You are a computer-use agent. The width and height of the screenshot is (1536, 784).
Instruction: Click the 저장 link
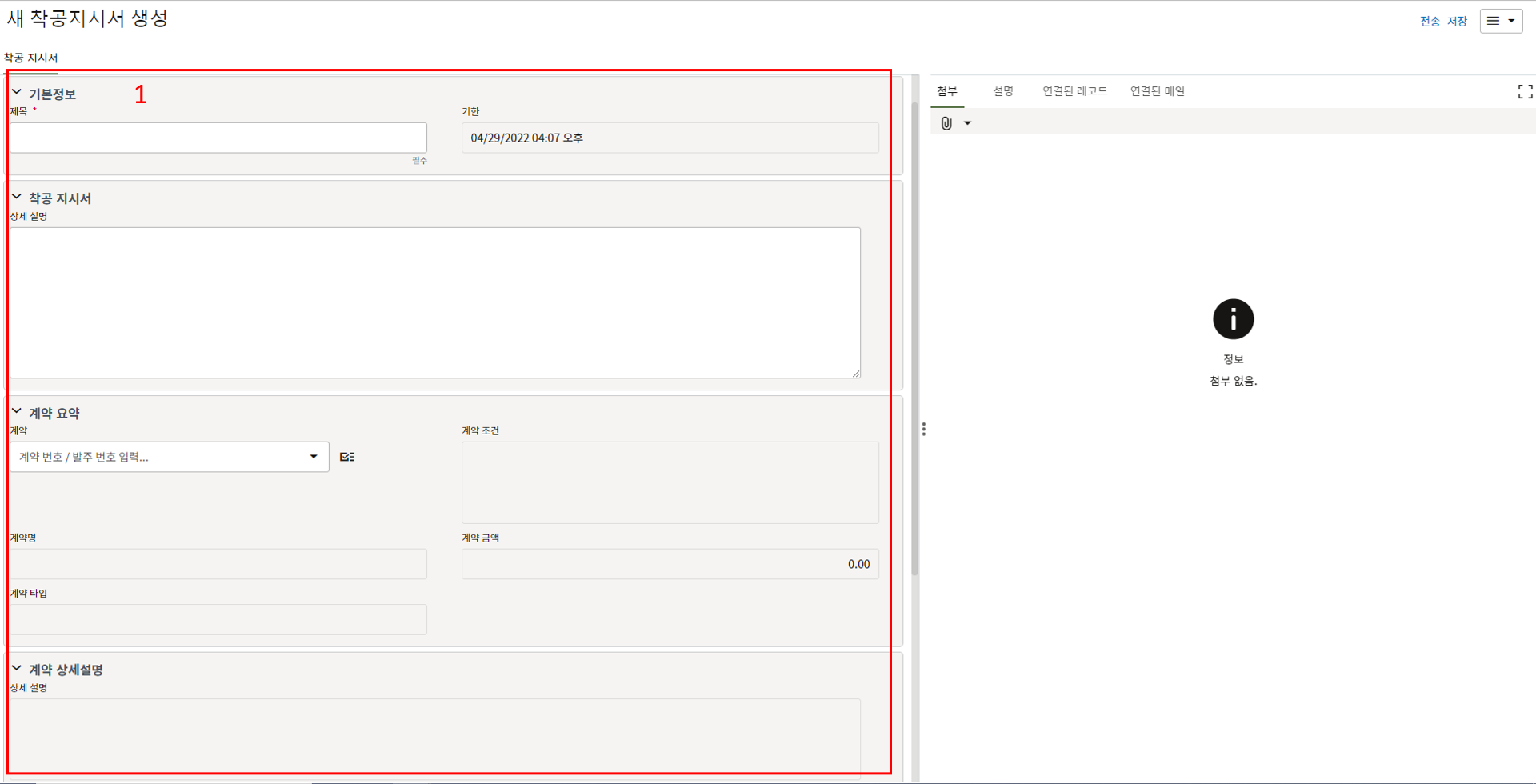tap(1457, 22)
